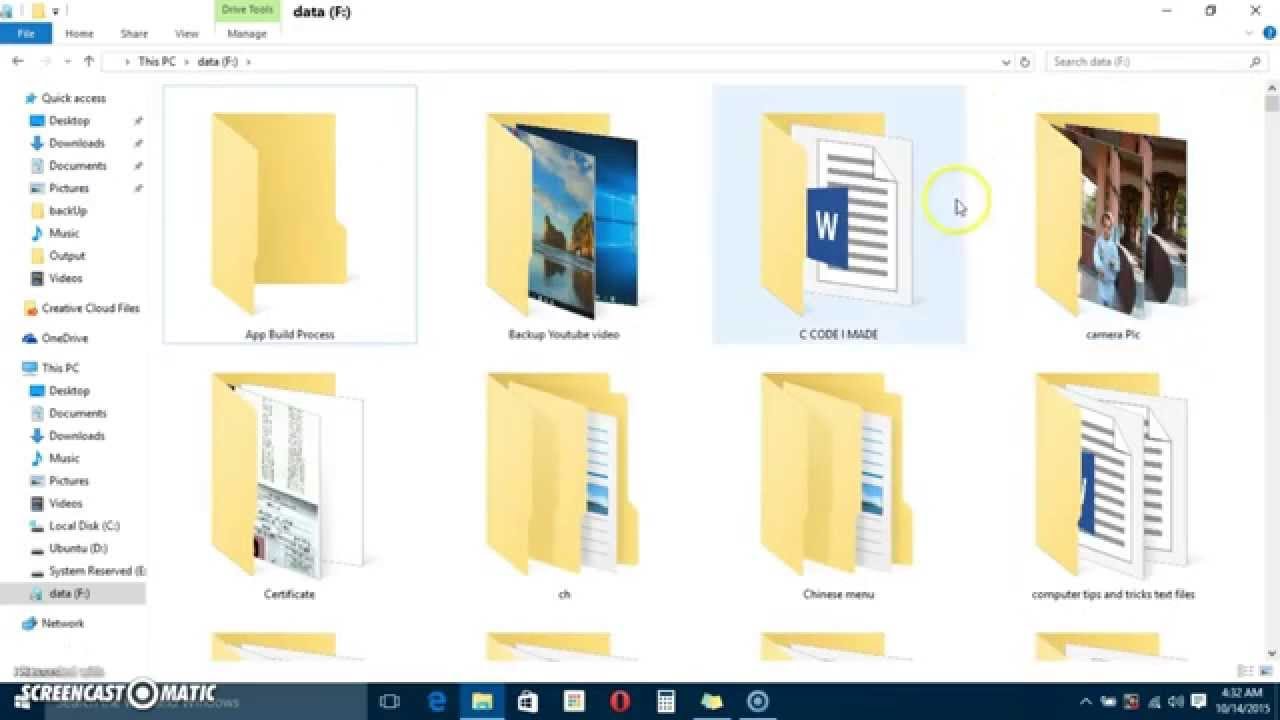Click the Back navigation arrow
The image size is (1280, 720).
pyautogui.click(x=17, y=61)
